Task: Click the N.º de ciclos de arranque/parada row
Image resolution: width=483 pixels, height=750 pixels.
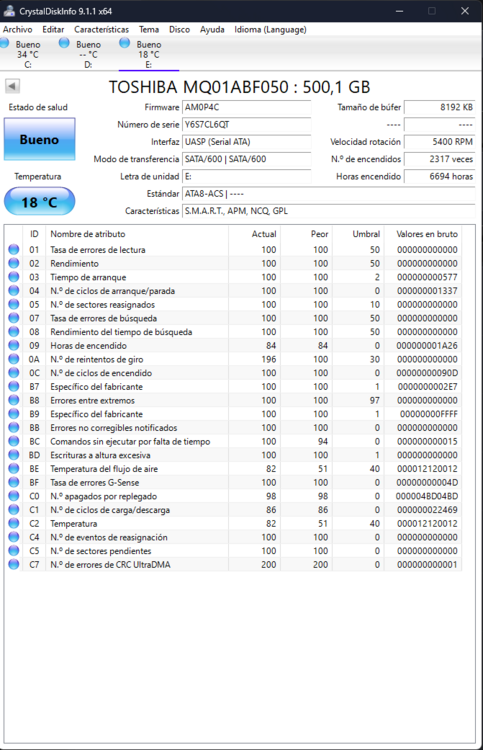Action: [x=233, y=291]
